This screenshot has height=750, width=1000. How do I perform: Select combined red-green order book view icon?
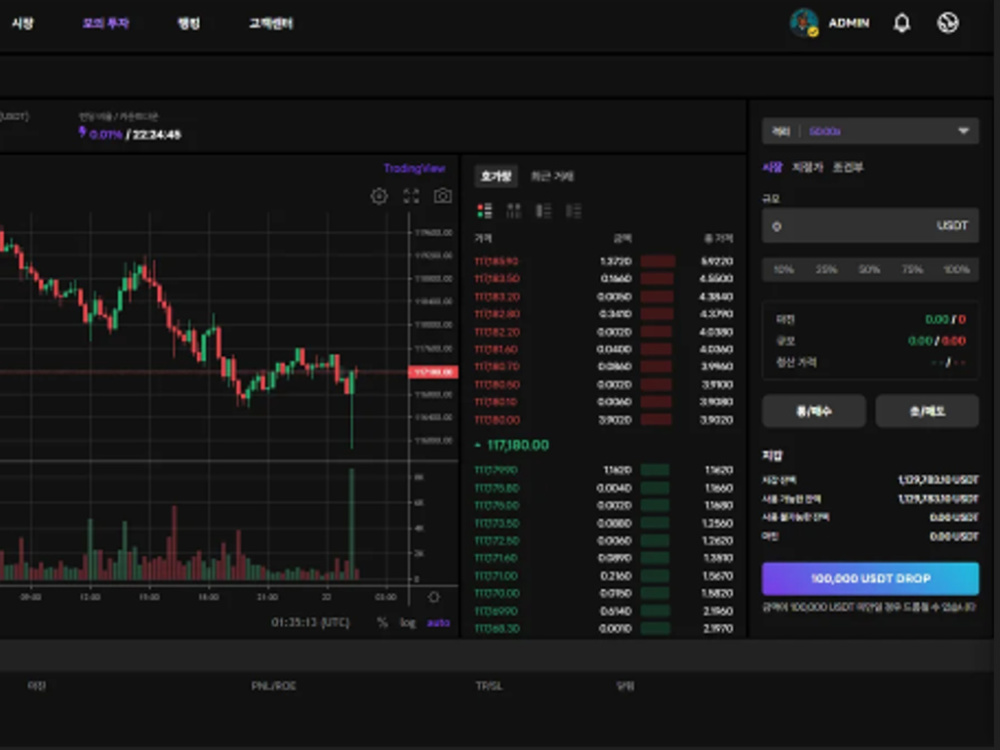click(484, 210)
